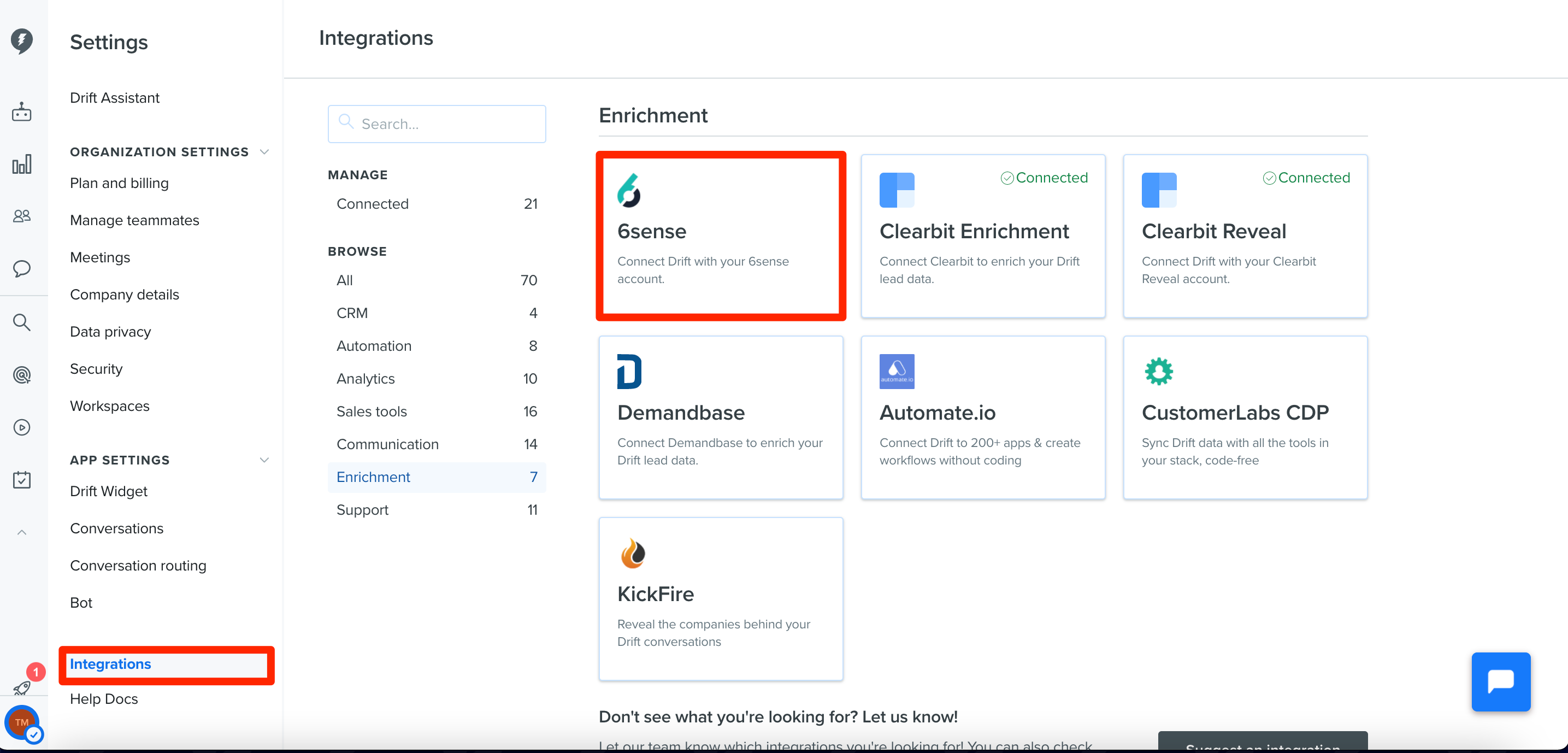The width and height of the screenshot is (1568, 753).
Task: Open the bot playbooks icon in sidebar
Action: [22, 111]
